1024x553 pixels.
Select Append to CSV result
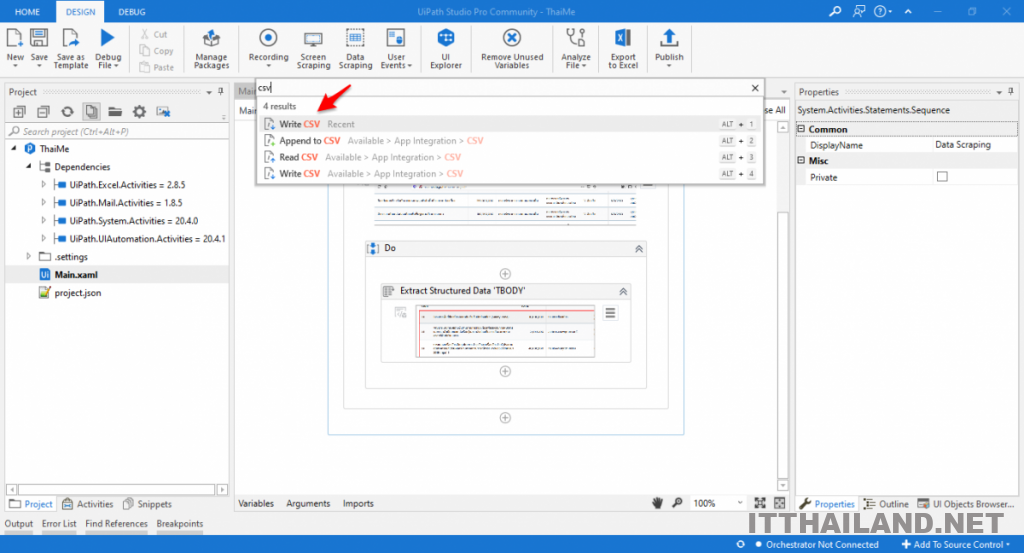(509, 140)
